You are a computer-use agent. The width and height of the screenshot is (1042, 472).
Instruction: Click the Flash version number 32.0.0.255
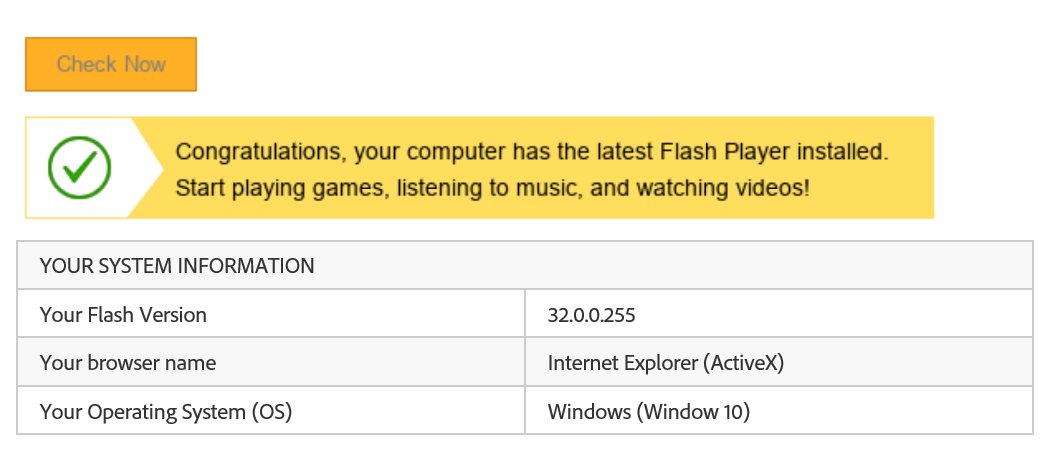(x=591, y=314)
